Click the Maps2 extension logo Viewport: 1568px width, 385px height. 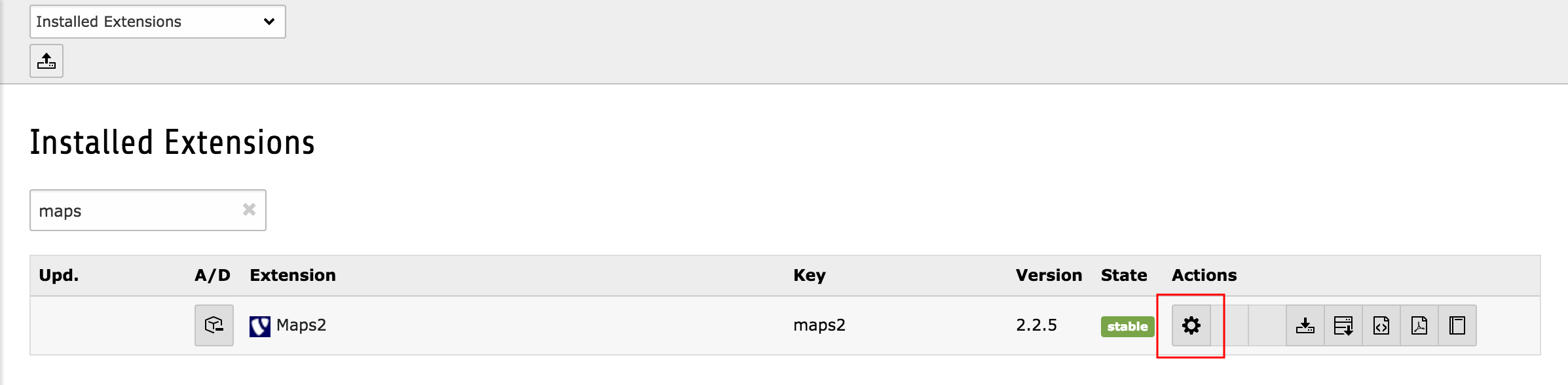click(260, 326)
